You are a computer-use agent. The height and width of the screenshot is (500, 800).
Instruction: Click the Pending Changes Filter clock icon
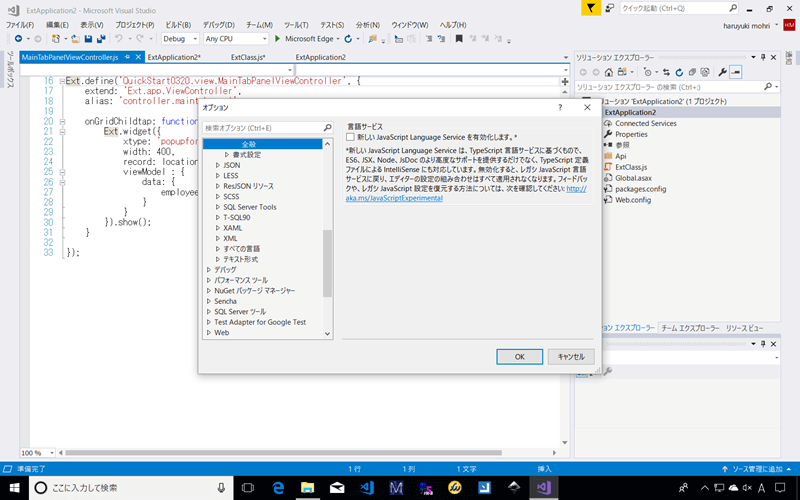click(647, 72)
